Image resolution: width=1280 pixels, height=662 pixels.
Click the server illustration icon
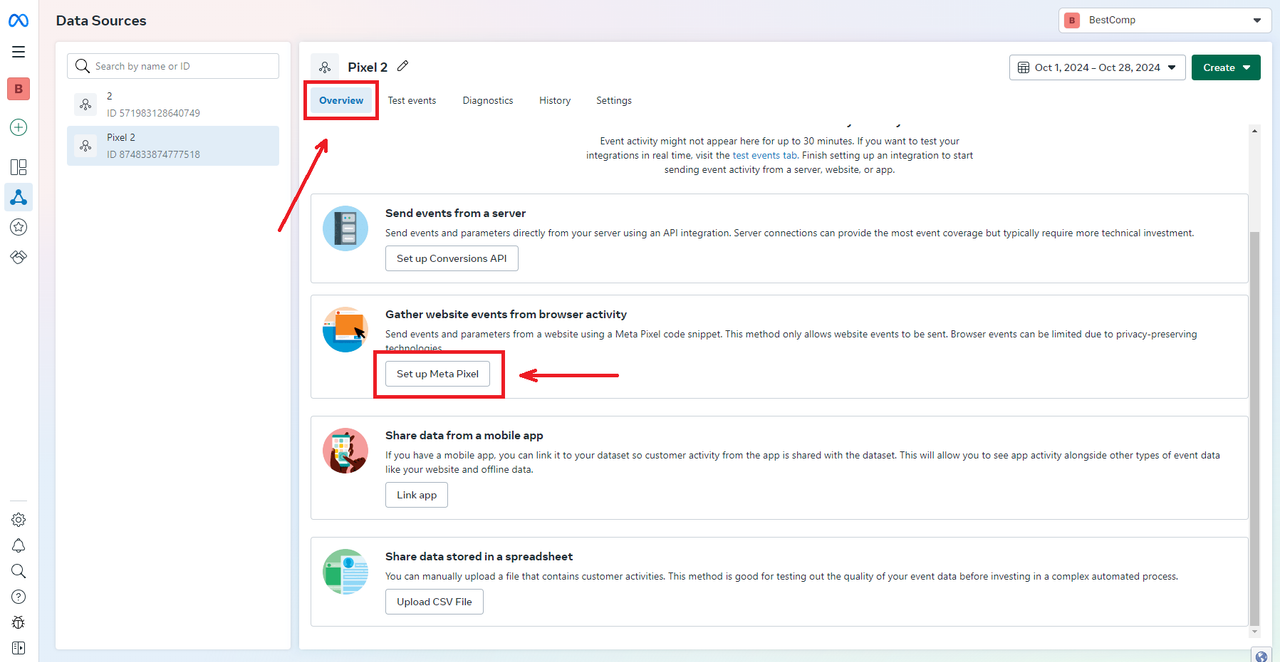click(x=345, y=229)
